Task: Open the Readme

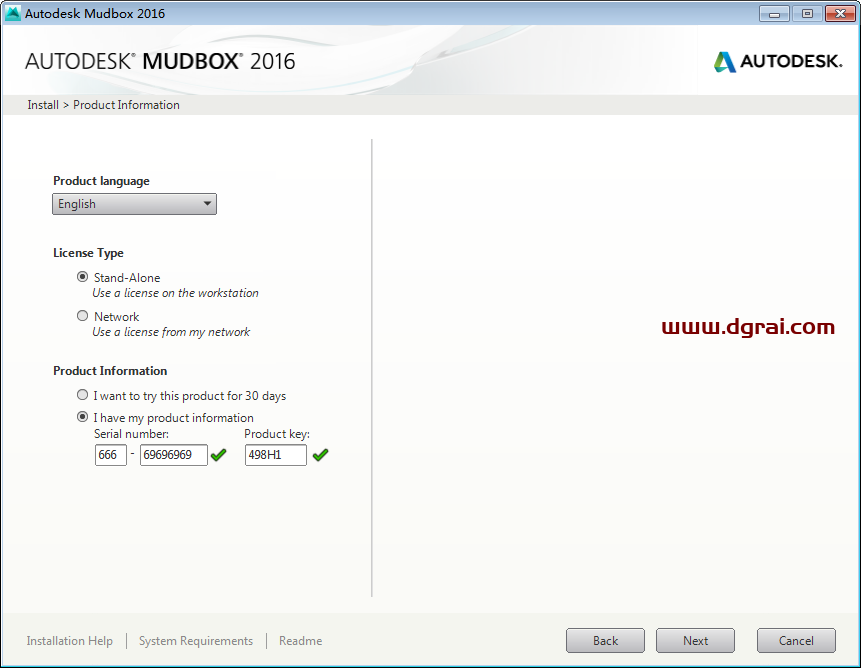Action: point(300,640)
